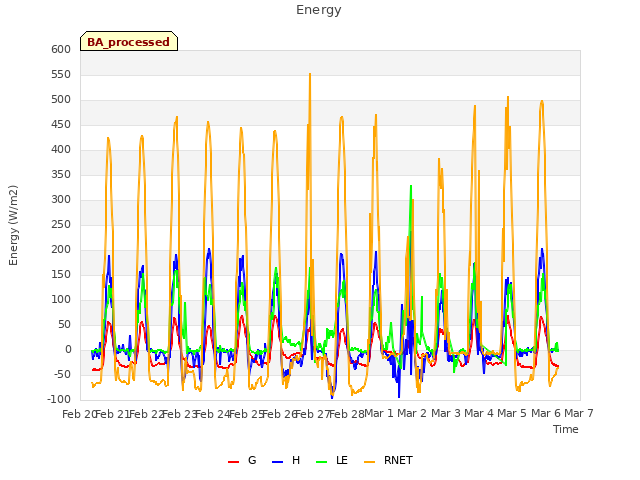Screen dimensions: 640x480
Task: Click the -100 y-axis tick label
Action: pos(59,399)
